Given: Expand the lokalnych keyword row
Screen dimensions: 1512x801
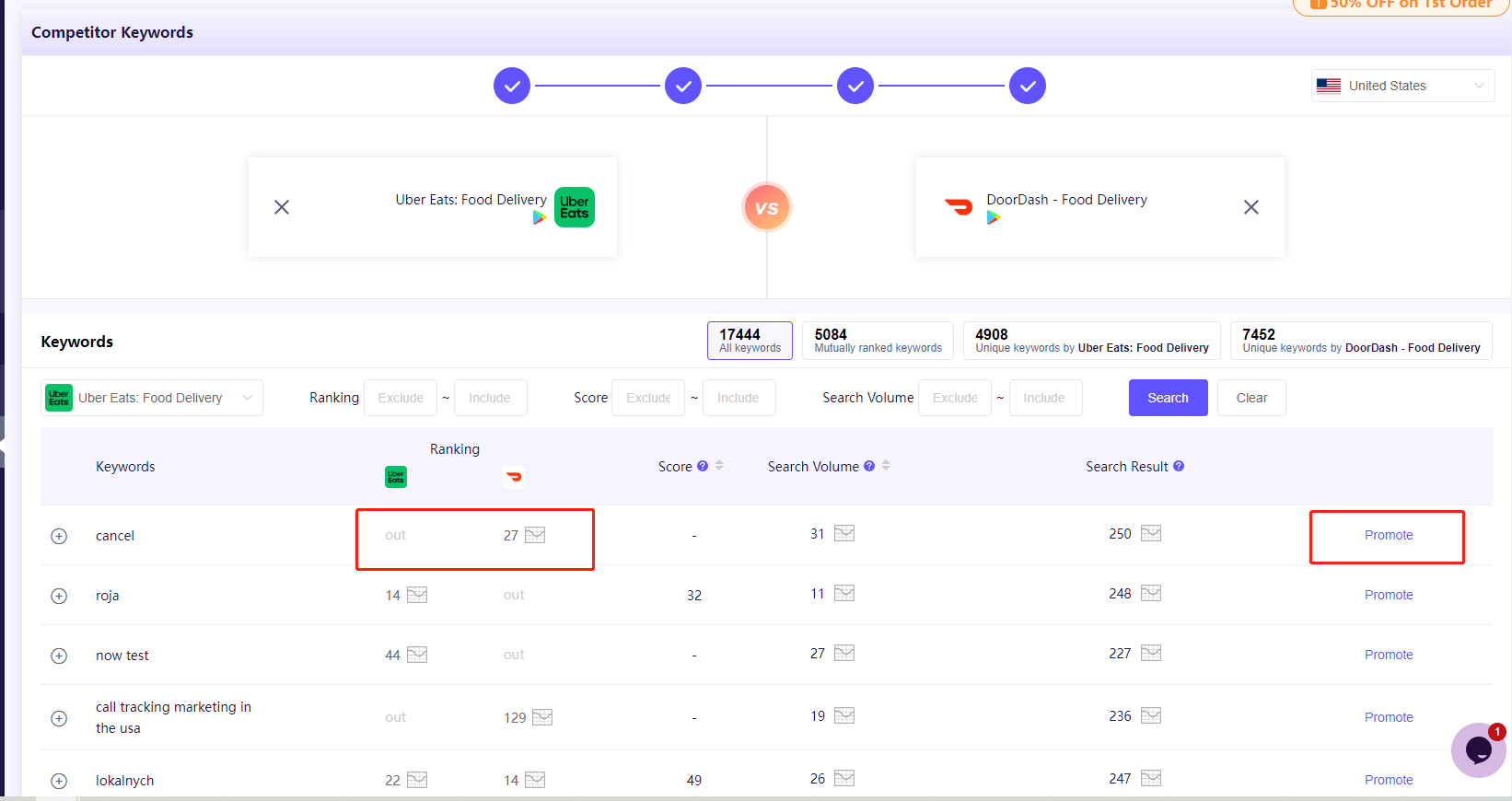Looking at the screenshot, I should click(59, 781).
